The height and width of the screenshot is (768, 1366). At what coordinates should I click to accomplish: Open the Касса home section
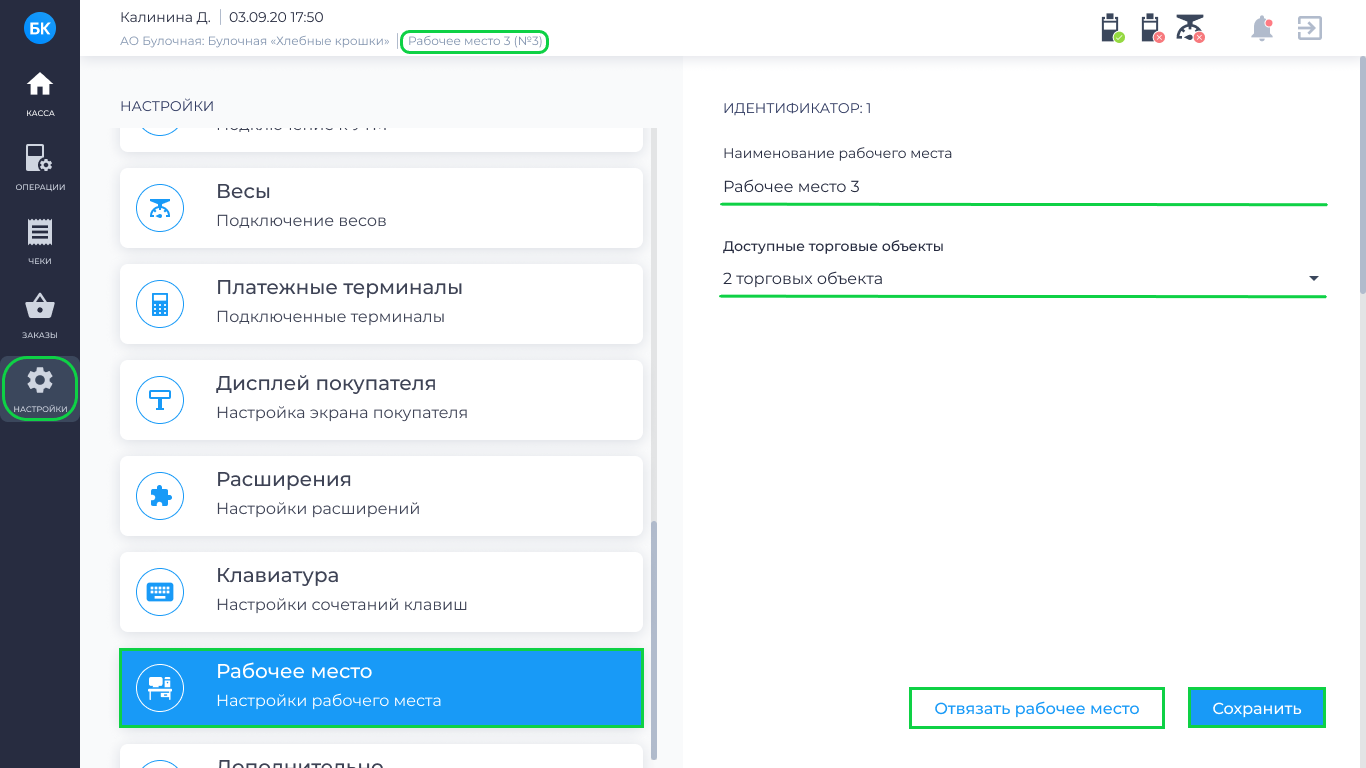[x=40, y=94]
